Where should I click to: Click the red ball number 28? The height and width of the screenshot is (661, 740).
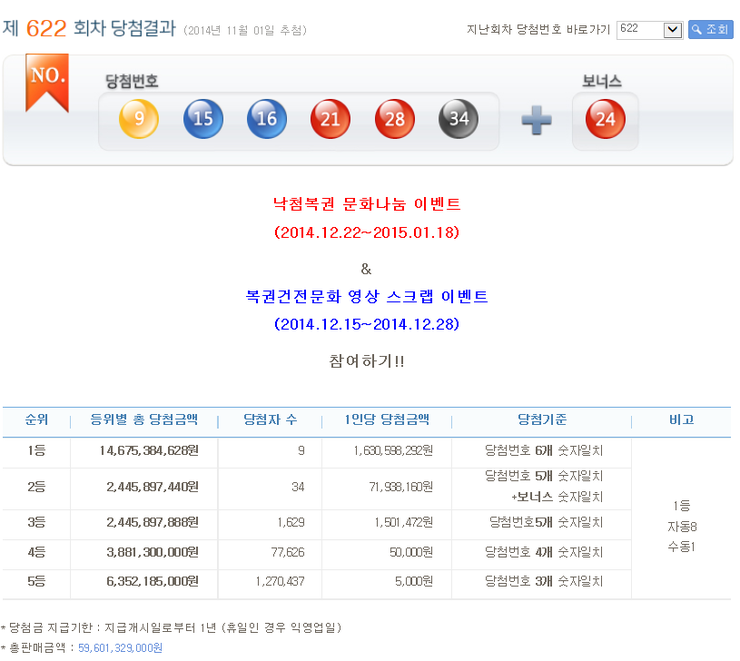click(x=395, y=118)
